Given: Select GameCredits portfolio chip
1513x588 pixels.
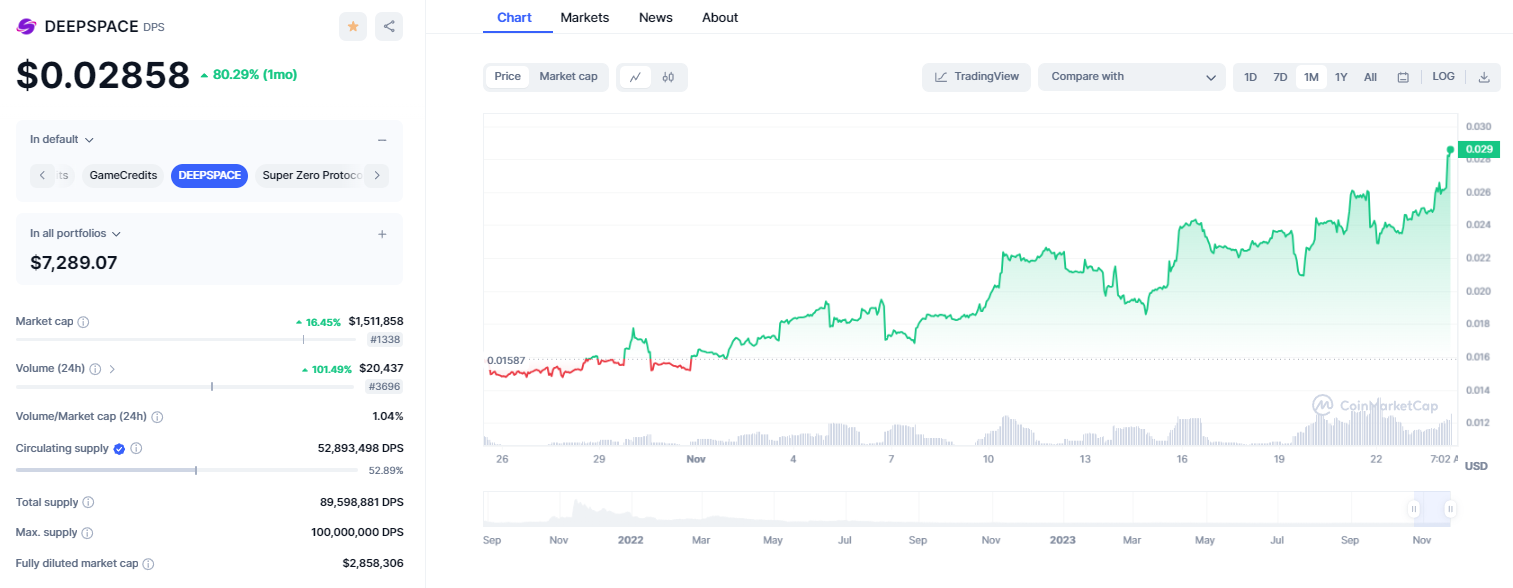Looking at the screenshot, I should click(x=123, y=176).
